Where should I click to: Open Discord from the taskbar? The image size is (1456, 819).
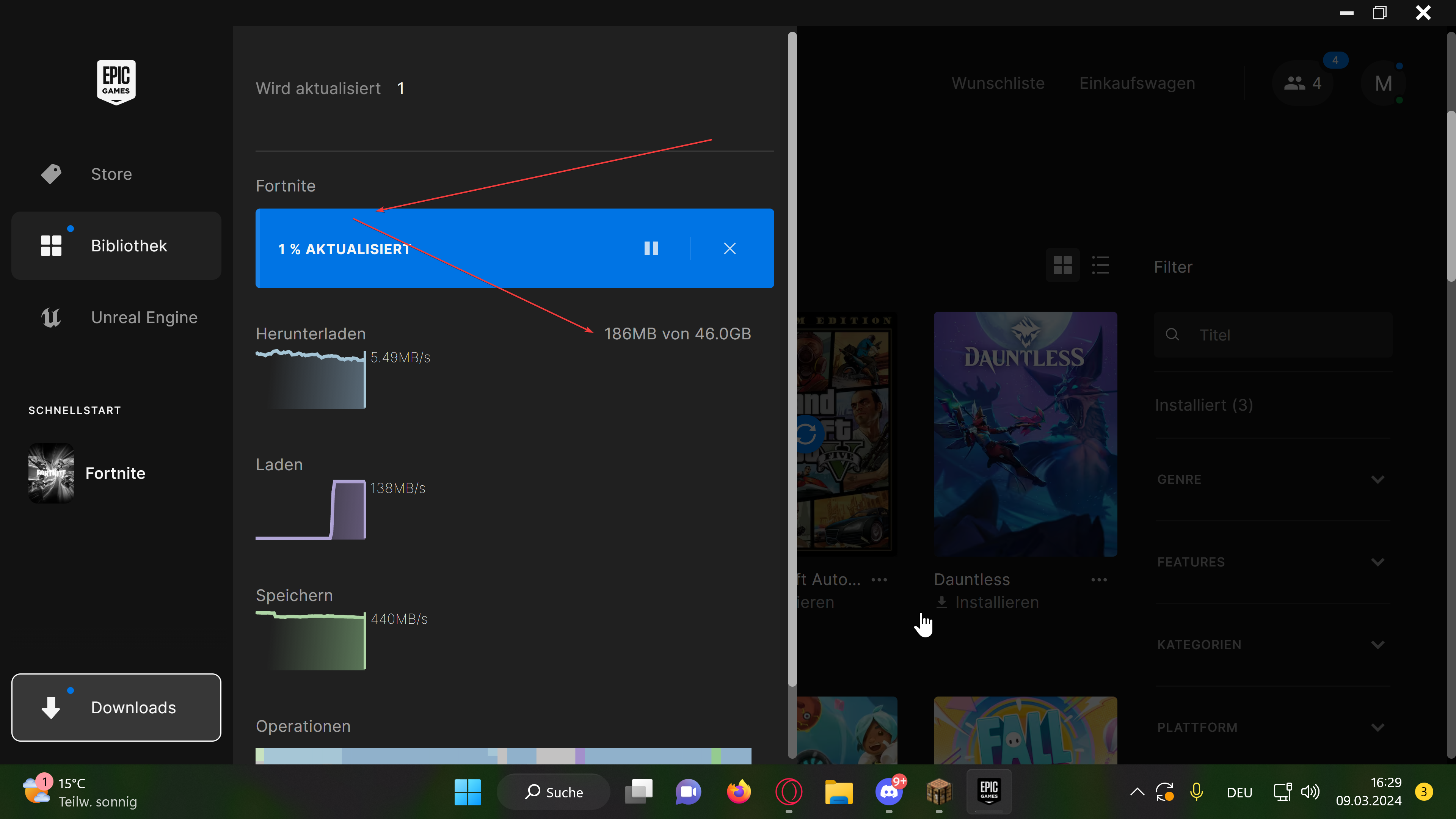pos(889,792)
